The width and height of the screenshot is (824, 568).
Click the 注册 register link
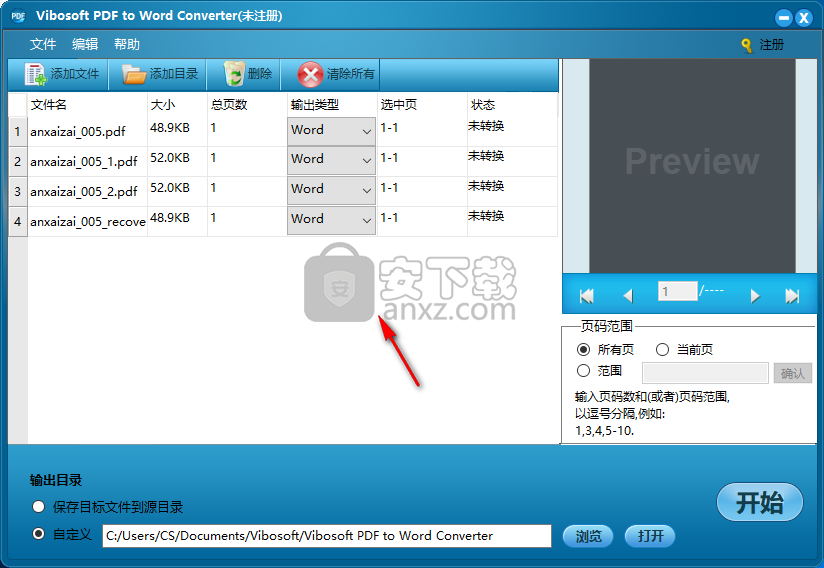pos(771,45)
